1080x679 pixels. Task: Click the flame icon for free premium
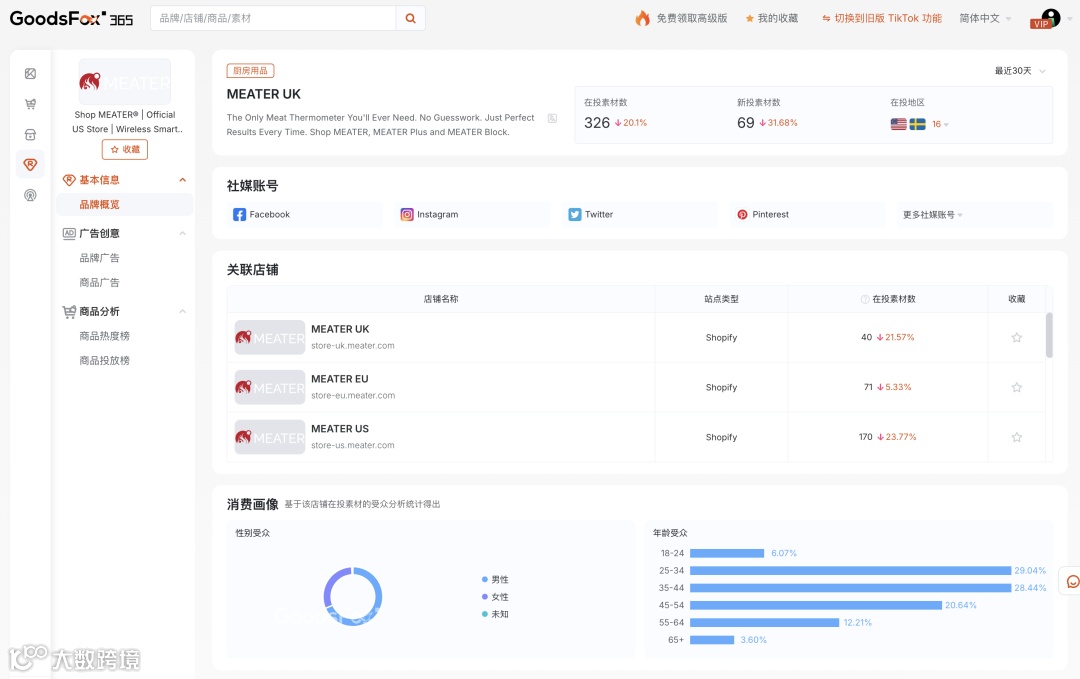[642, 19]
